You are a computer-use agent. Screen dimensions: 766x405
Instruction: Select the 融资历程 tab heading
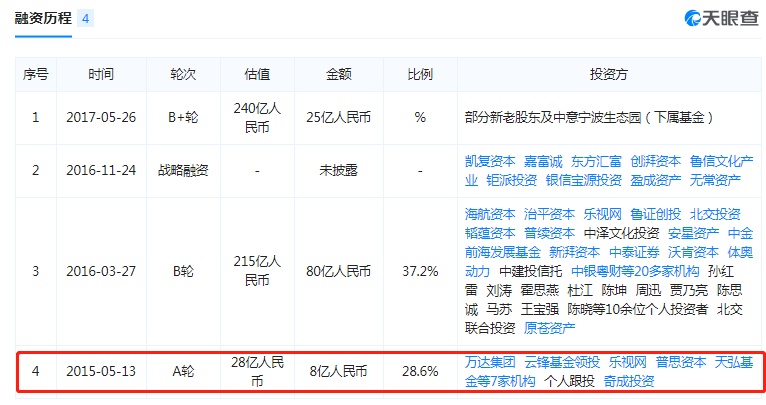(43, 19)
